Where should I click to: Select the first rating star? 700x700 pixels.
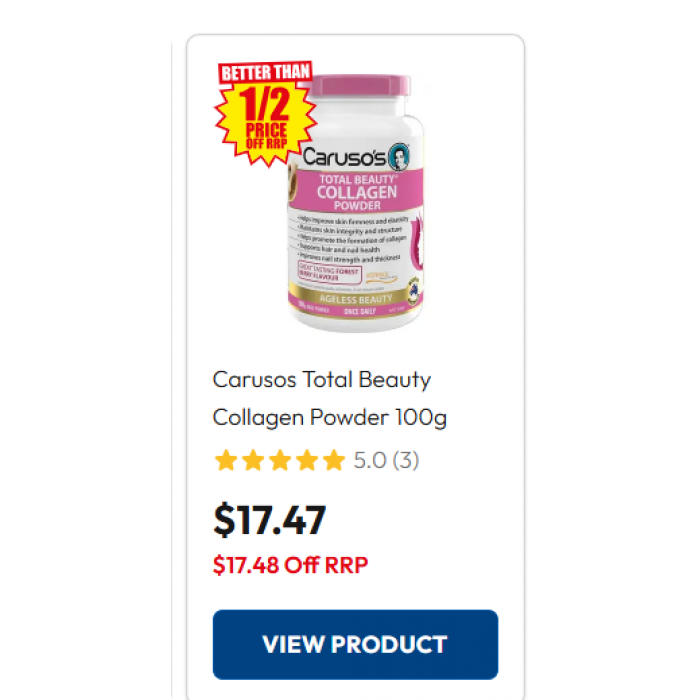point(226,460)
